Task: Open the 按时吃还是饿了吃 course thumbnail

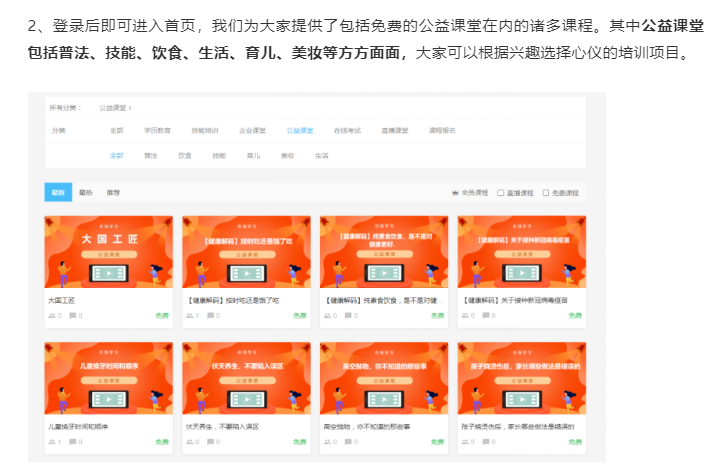Action: click(x=246, y=252)
